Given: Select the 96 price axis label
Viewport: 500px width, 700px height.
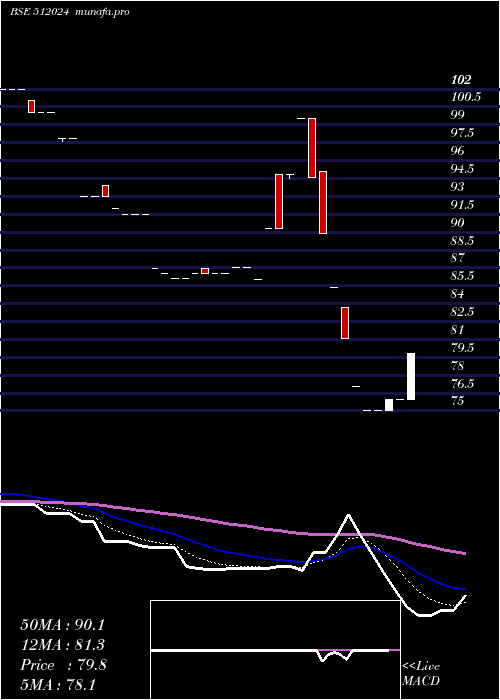Looking at the screenshot, I should 458,150.
